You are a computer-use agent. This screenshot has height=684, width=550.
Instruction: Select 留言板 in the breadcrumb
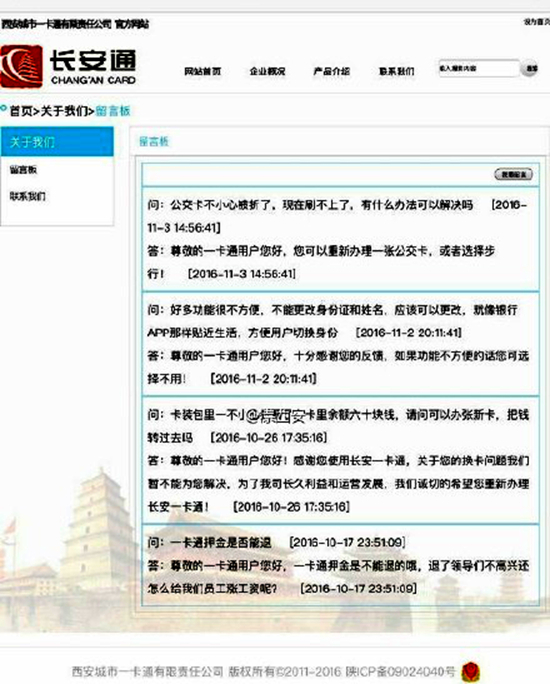click(113, 111)
